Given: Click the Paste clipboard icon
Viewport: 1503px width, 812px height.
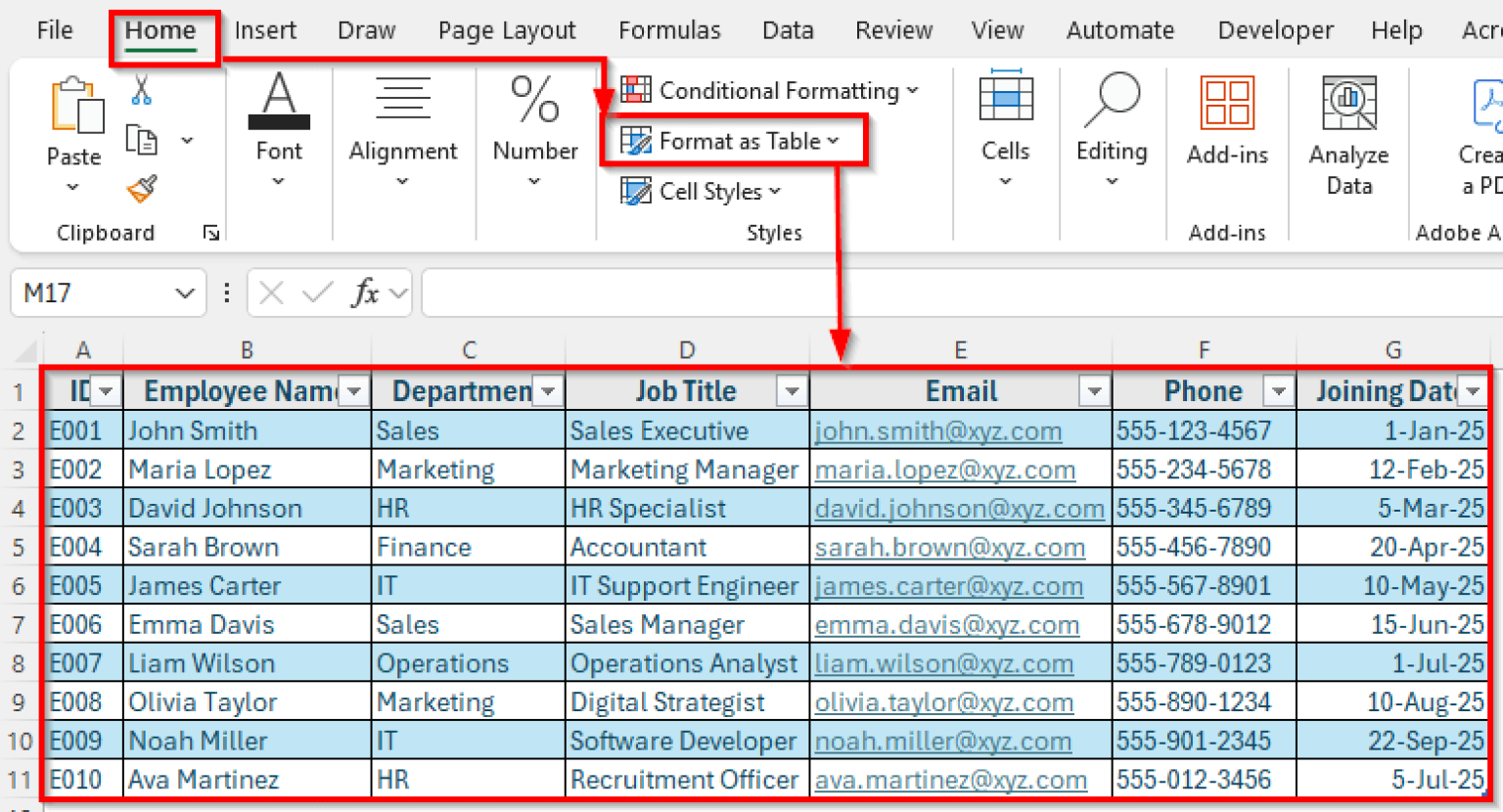Looking at the screenshot, I should (x=76, y=106).
